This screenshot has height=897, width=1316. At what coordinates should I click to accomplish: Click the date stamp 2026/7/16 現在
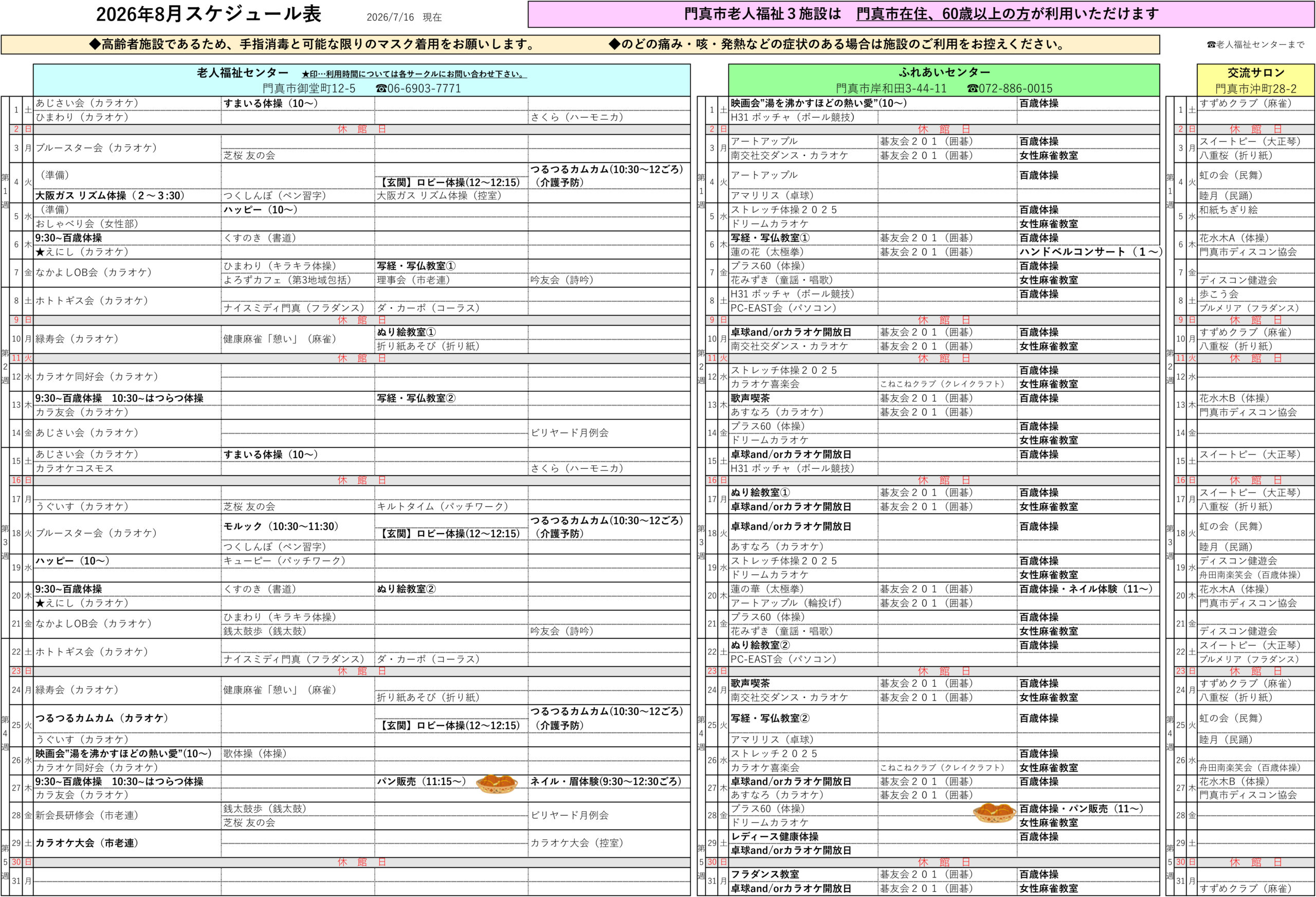404,17
